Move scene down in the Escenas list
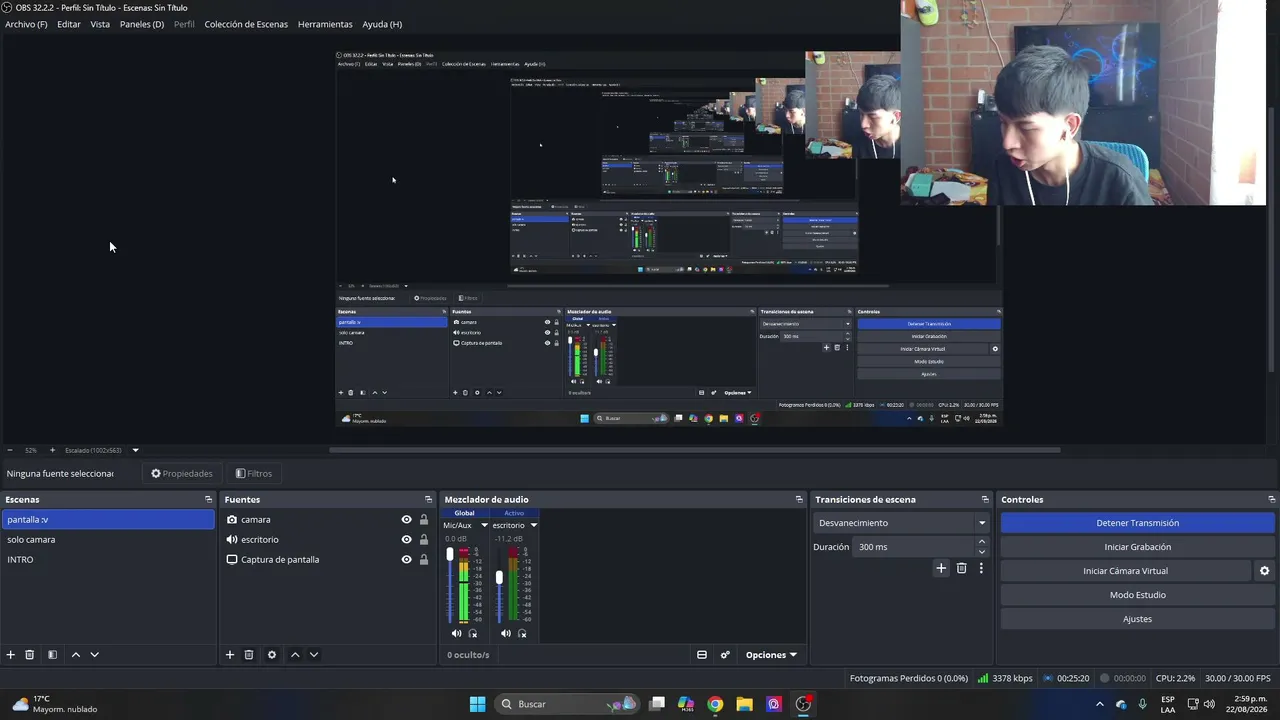Image resolution: width=1280 pixels, height=720 pixels. tap(94, 655)
